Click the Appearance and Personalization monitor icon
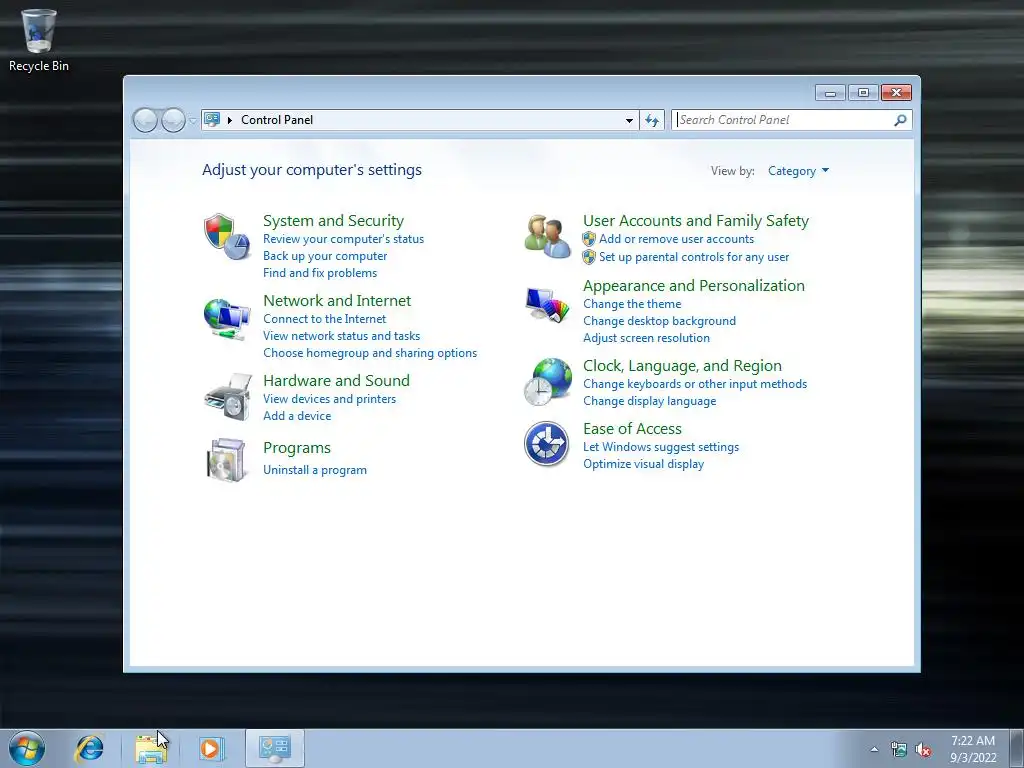Image resolution: width=1024 pixels, height=768 pixels. 547,304
